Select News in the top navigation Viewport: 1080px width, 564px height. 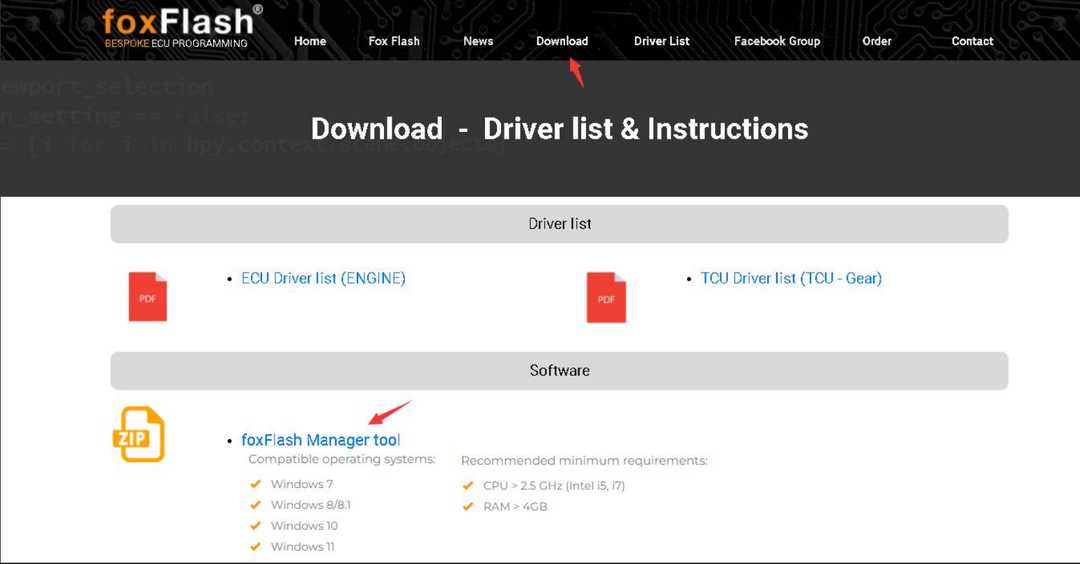(x=478, y=41)
